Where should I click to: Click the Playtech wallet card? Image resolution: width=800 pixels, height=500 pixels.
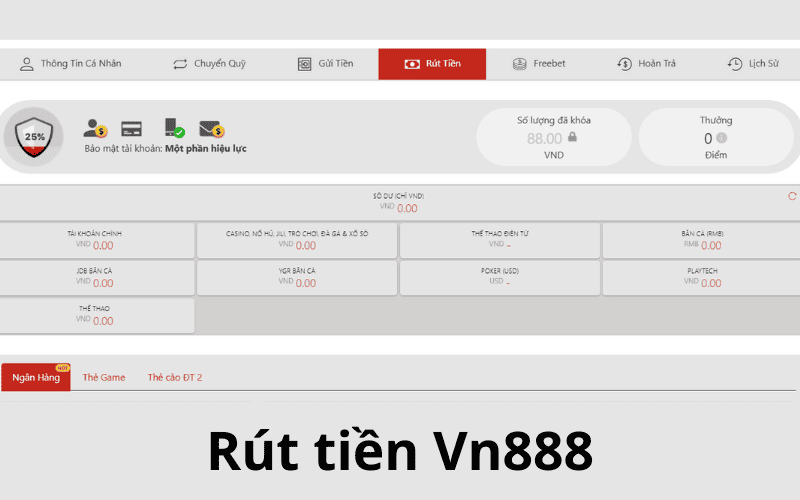coord(702,278)
